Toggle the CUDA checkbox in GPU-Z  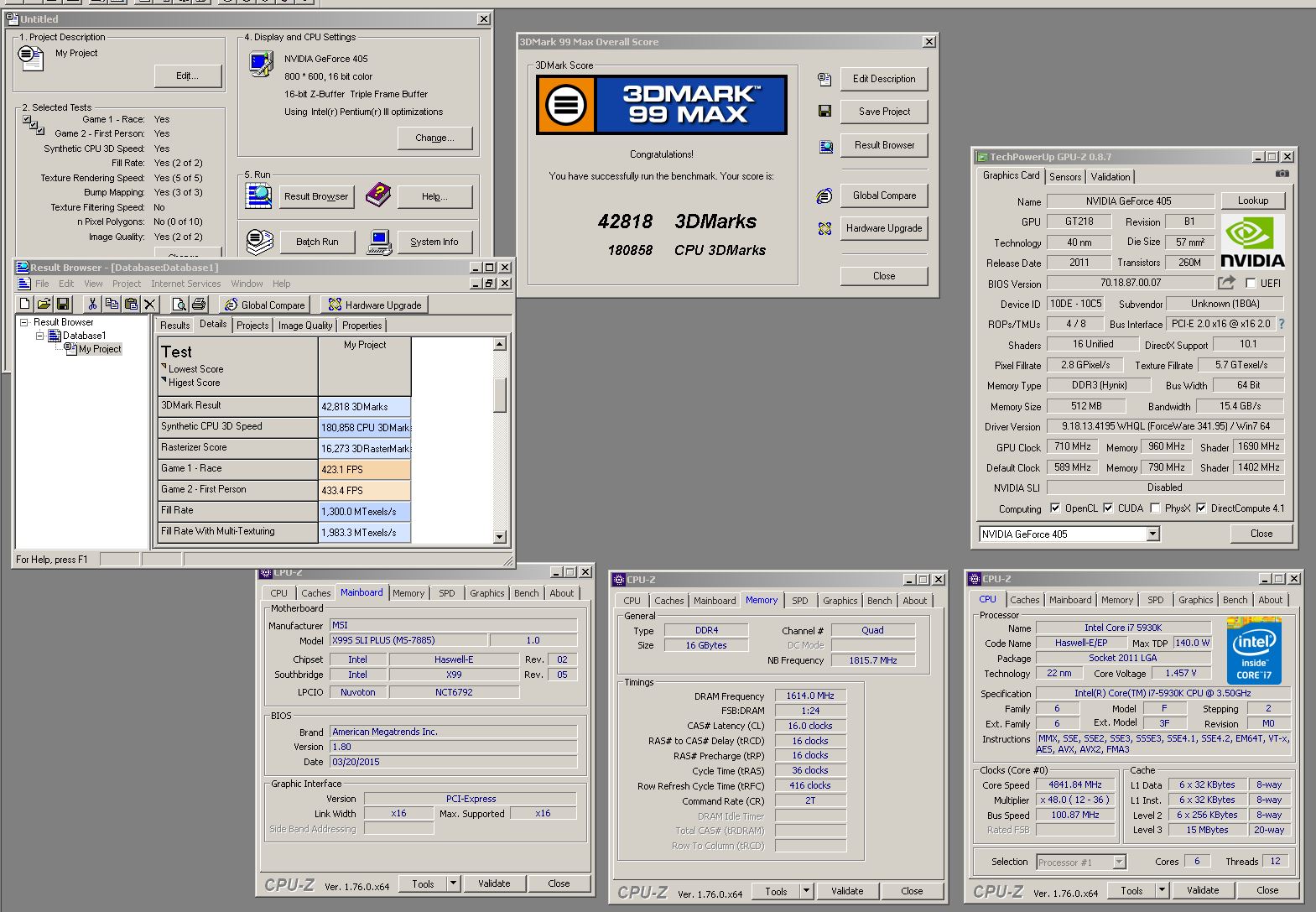pyautogui.click(x=1108, y=508)
